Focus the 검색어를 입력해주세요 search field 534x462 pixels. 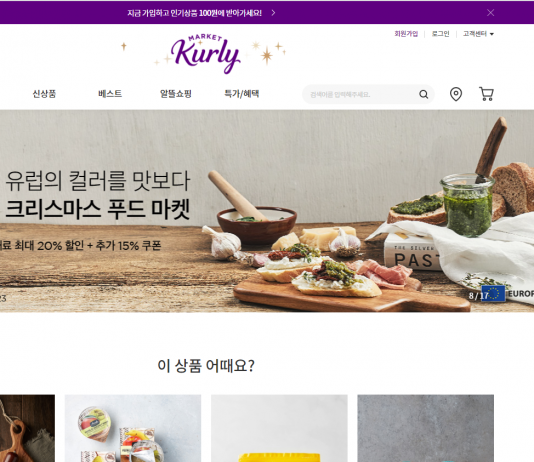361,94
